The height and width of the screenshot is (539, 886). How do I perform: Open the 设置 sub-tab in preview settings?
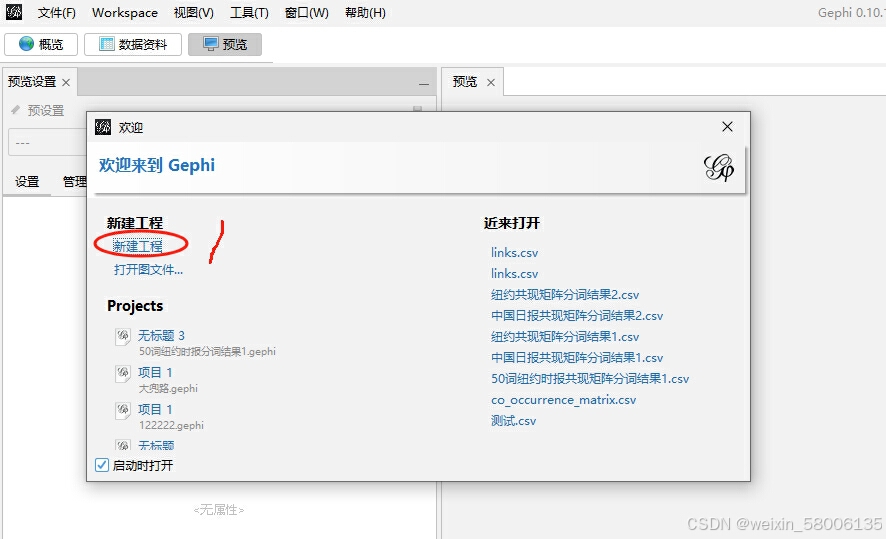27,181
